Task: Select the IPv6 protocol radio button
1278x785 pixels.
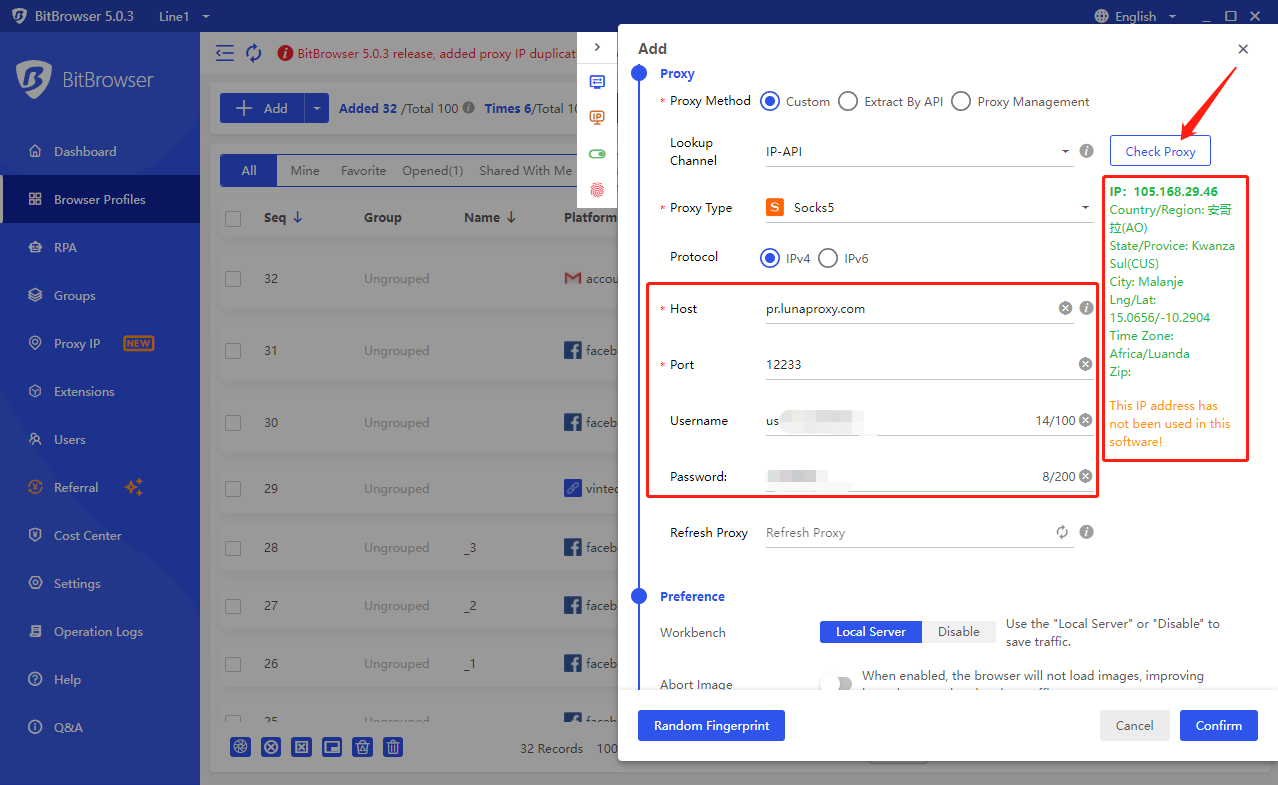Action: [x=828, y=258]
